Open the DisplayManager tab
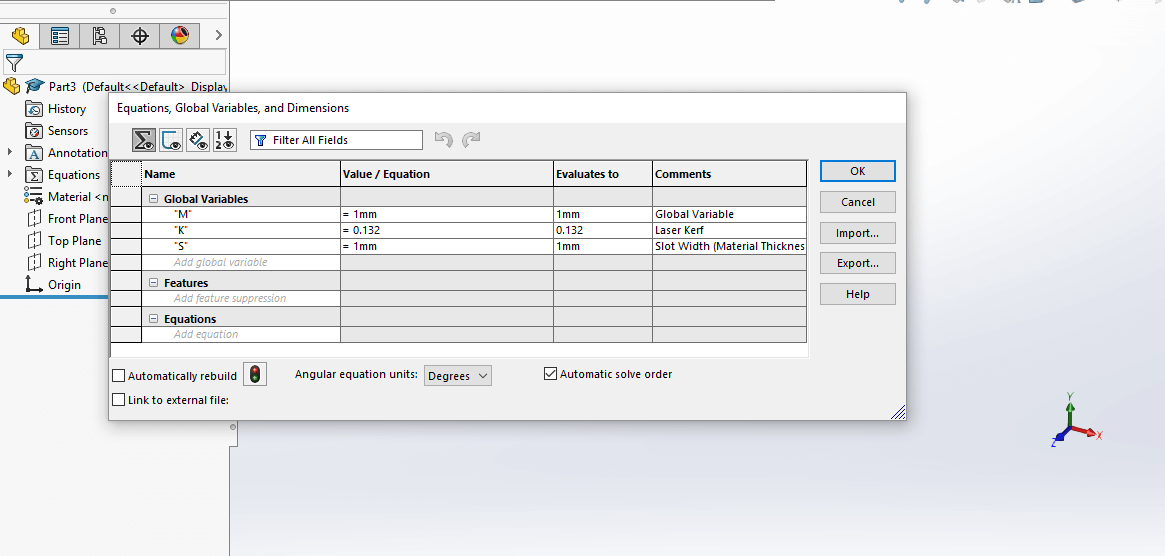Image resolution: width=1165 pixels, height=556 pixels. click(x=180, y=36)
